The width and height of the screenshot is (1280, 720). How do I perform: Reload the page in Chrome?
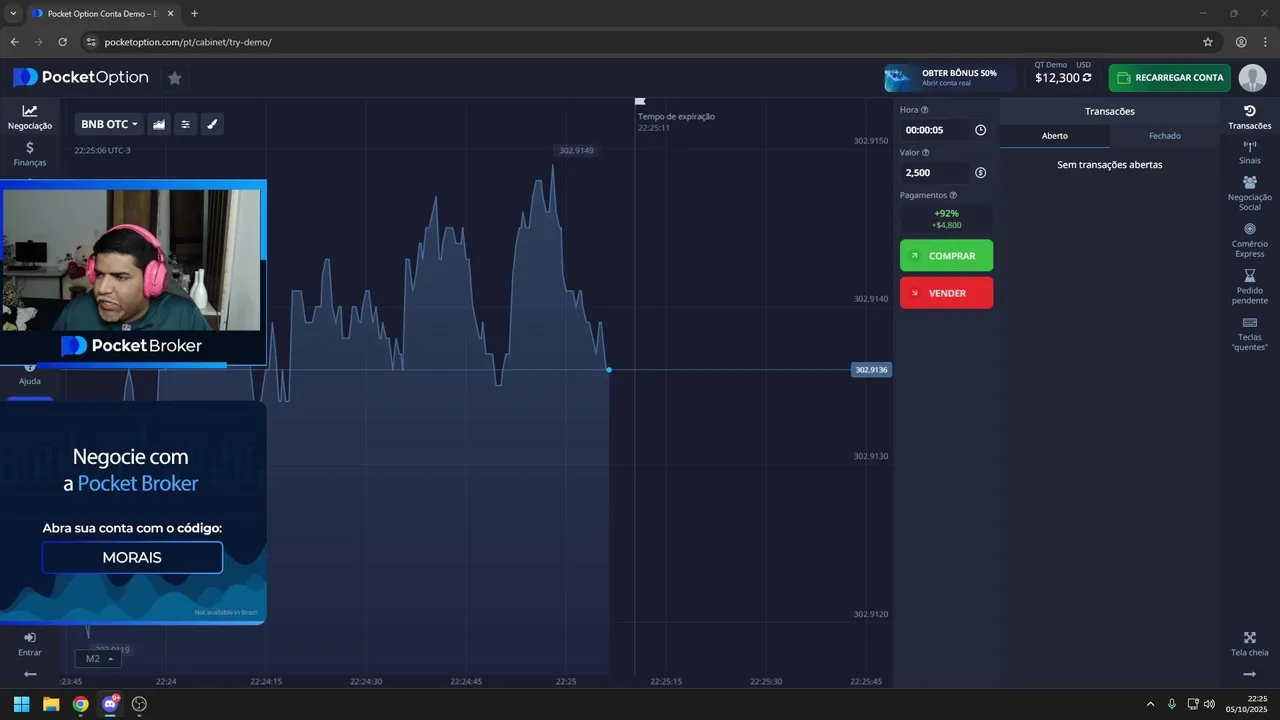pyautogui.click(x=62, y=42)
